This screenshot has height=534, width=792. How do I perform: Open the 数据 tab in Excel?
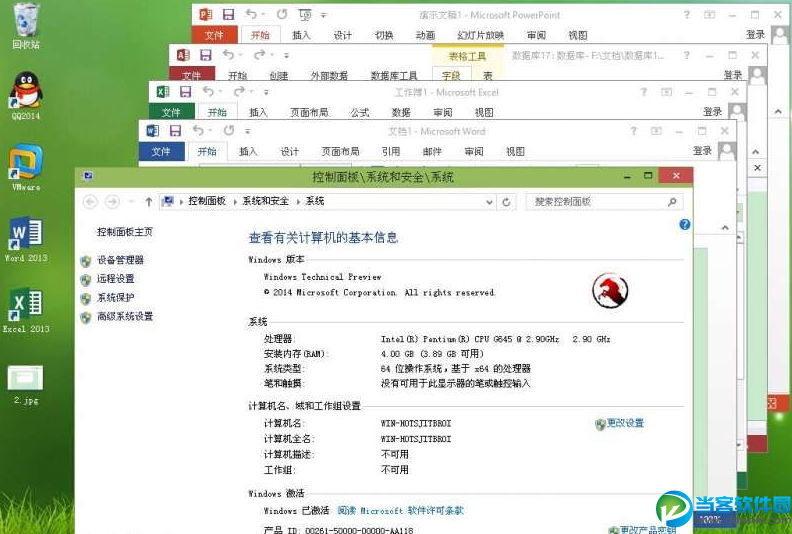point(401,112)
